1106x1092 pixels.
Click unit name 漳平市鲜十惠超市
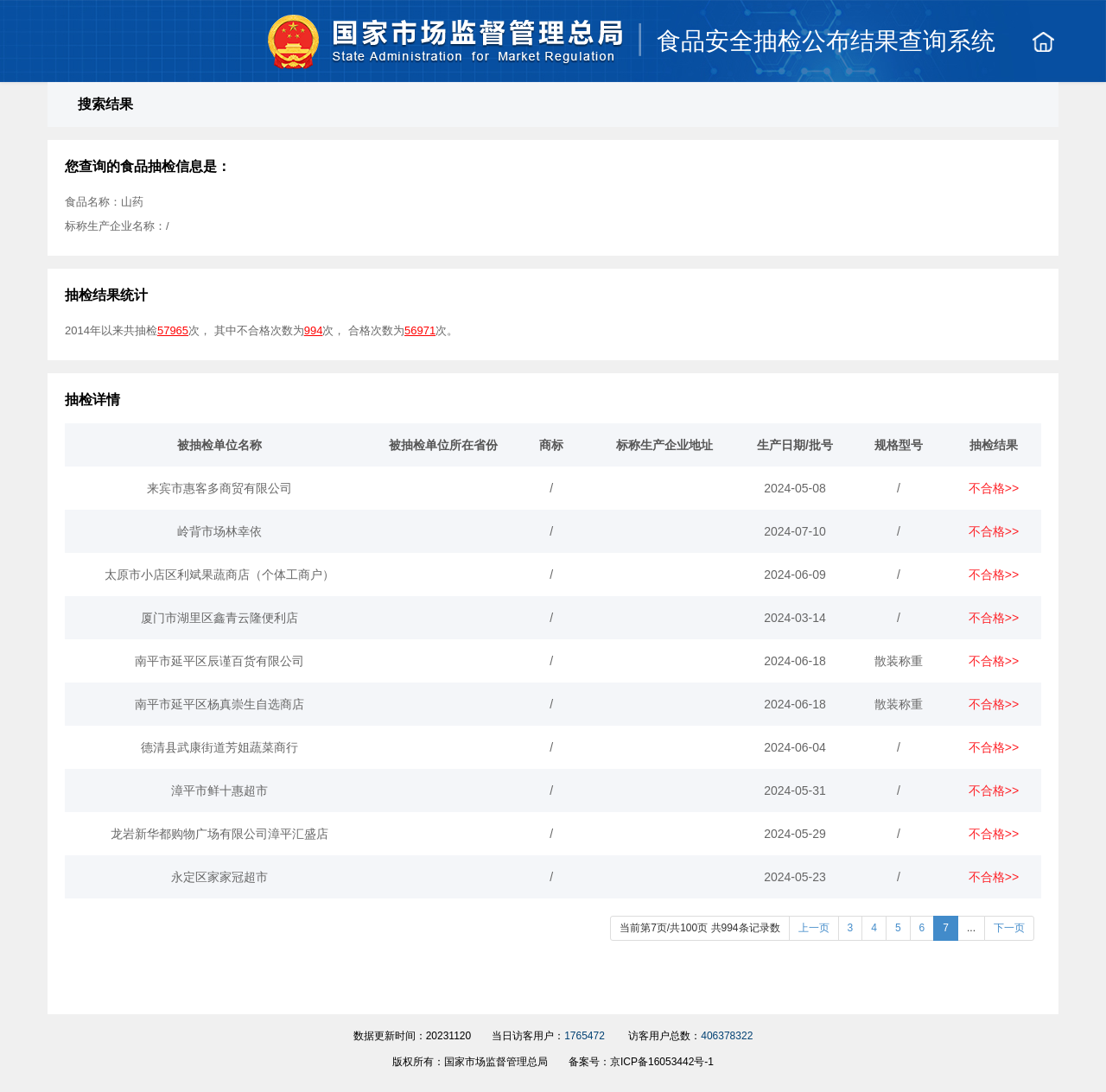(x=219, y=790)
